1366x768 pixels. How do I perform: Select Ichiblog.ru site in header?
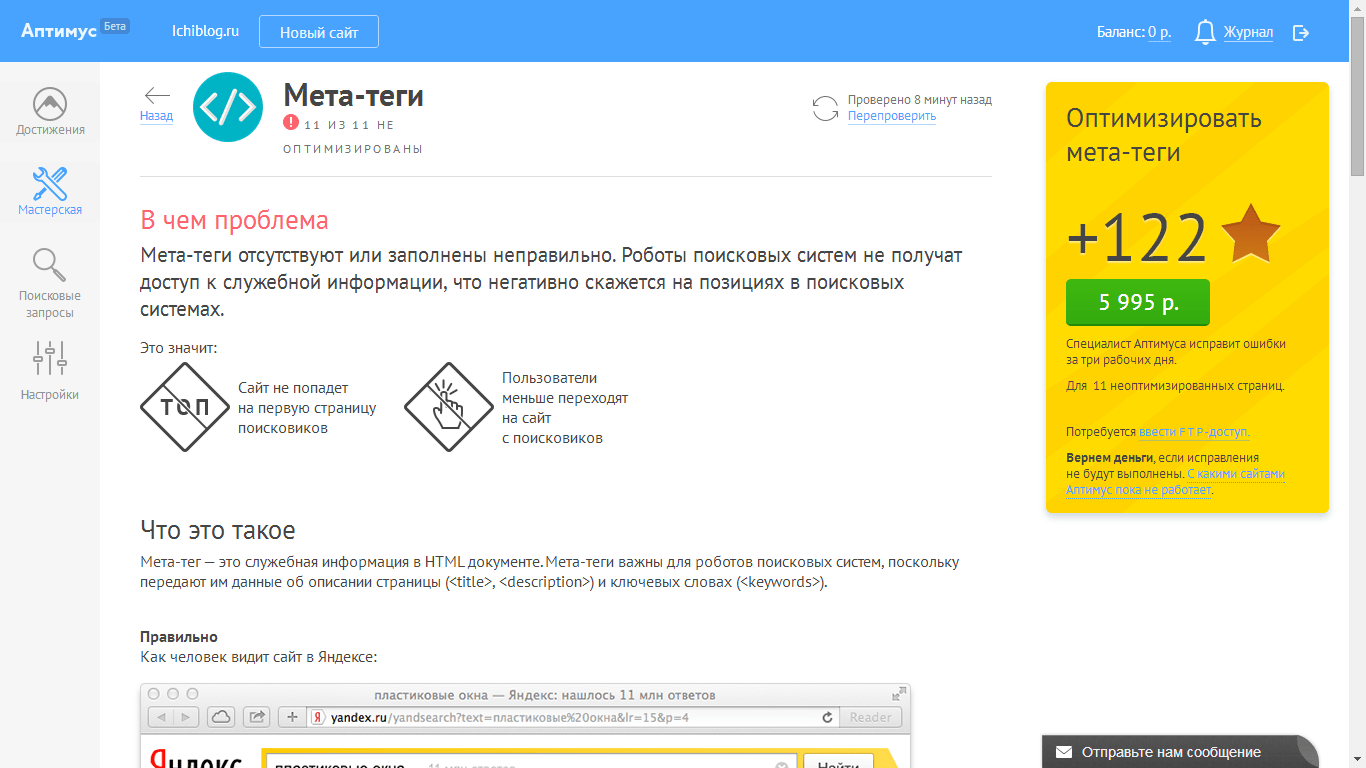(205, 31)
